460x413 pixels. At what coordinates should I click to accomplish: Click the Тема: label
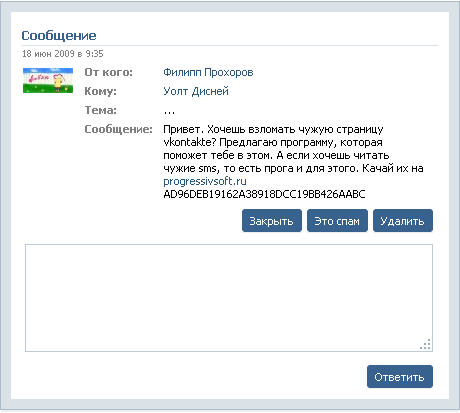click(101, 110)
